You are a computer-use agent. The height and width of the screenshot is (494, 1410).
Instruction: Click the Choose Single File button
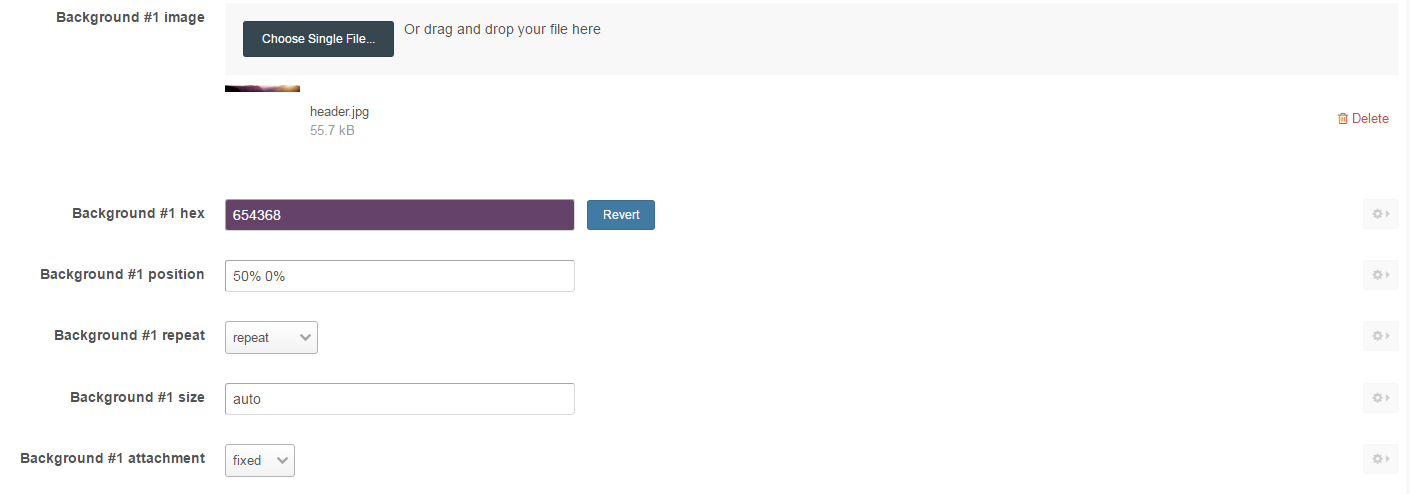pos(318,39)
